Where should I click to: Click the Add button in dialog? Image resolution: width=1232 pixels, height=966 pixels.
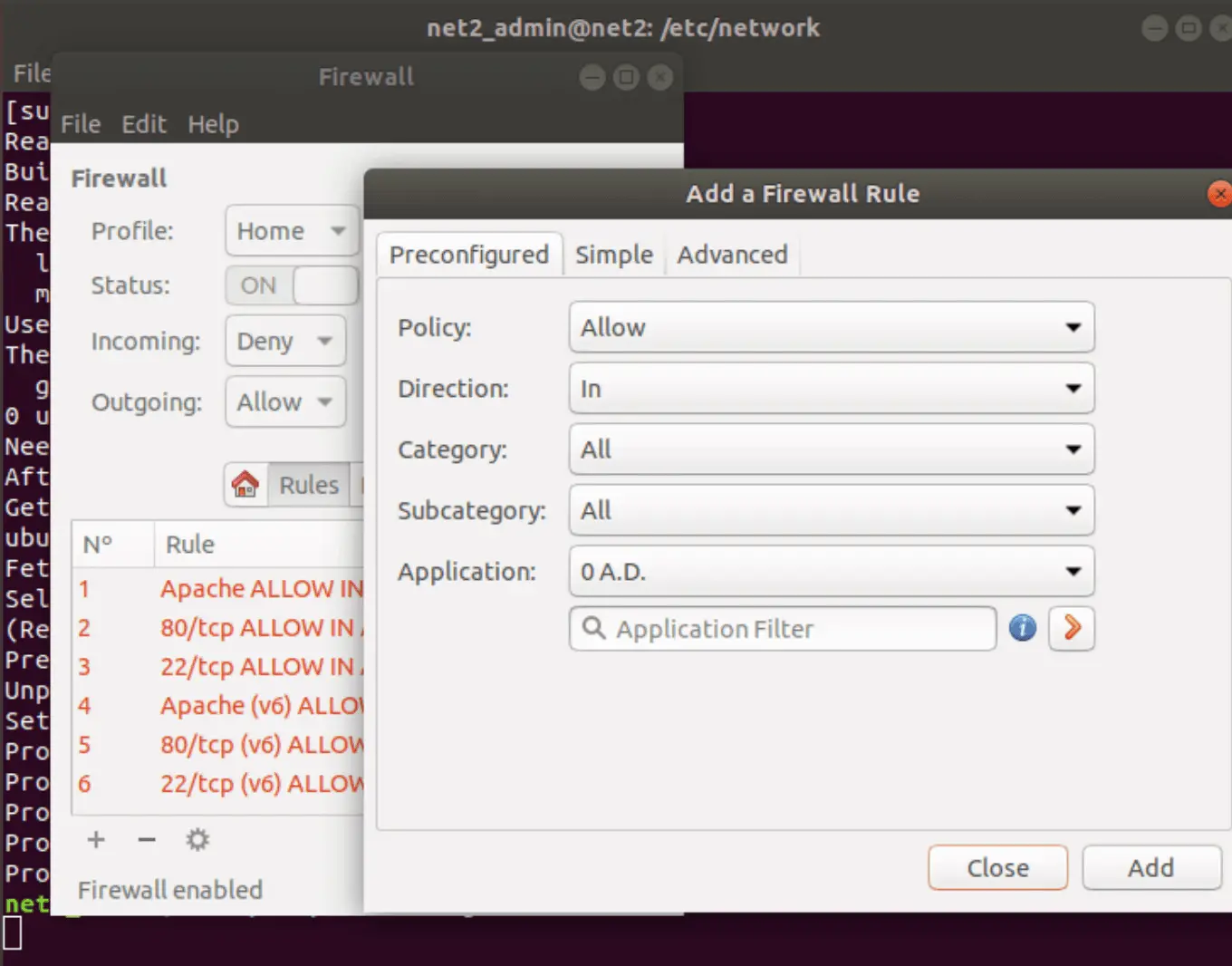[1150, 868]
